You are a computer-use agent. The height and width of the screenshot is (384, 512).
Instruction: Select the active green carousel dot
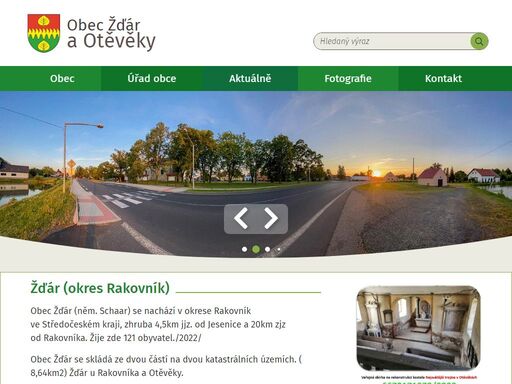256,249
